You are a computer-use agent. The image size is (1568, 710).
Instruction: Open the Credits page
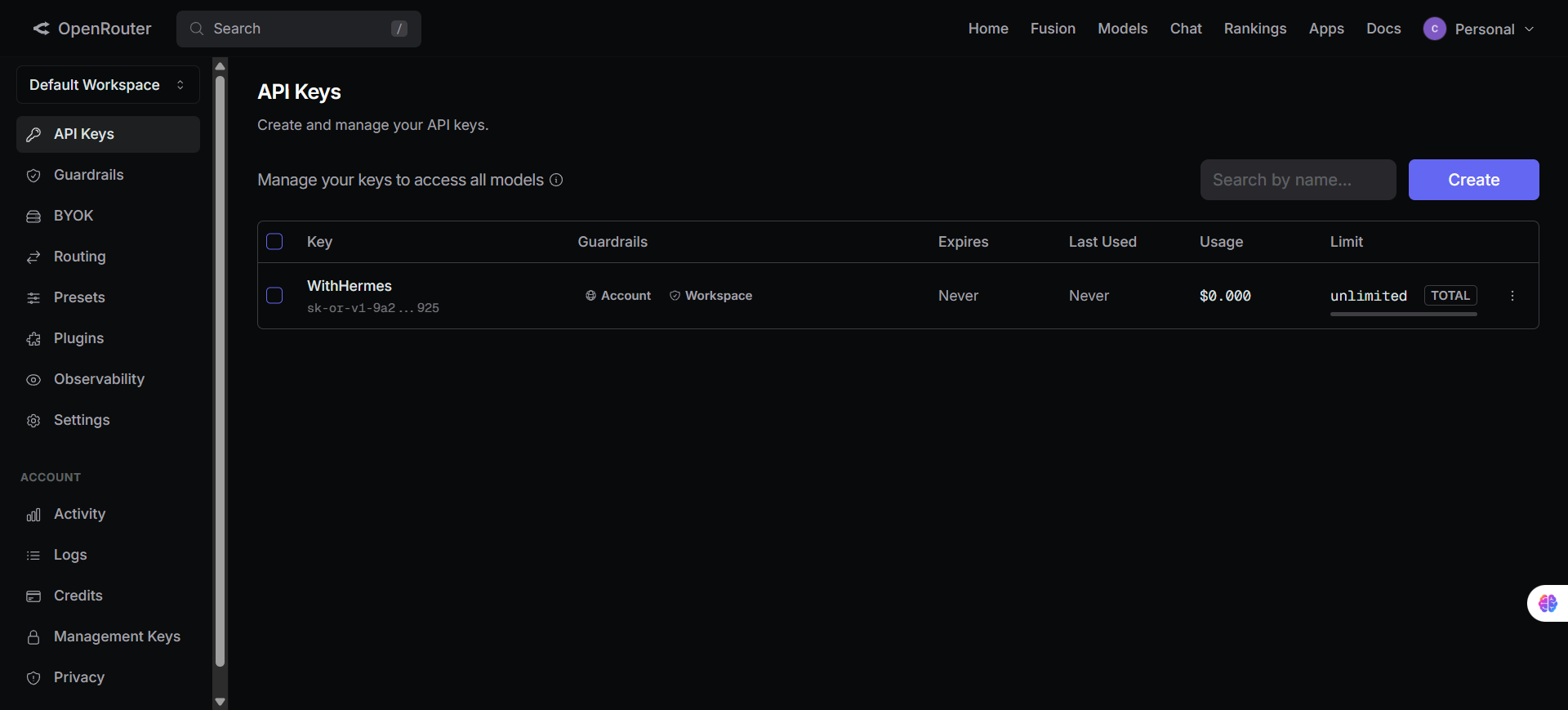[x=108, y=596]
